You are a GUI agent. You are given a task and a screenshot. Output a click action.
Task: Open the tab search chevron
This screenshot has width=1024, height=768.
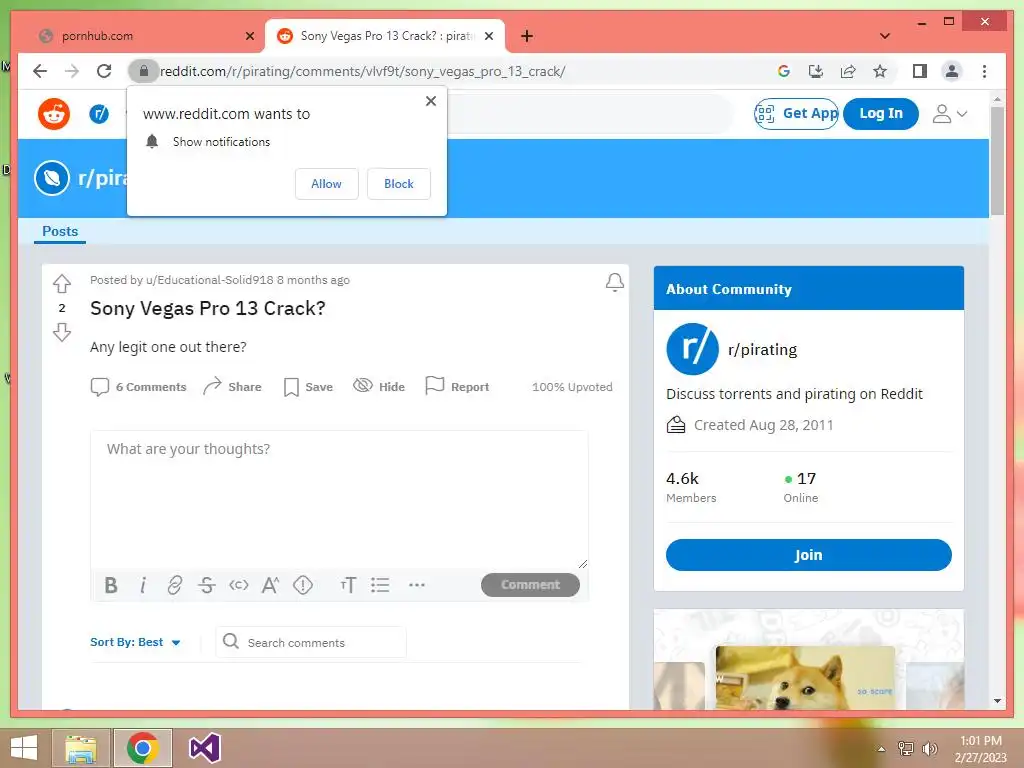[885, 36]
